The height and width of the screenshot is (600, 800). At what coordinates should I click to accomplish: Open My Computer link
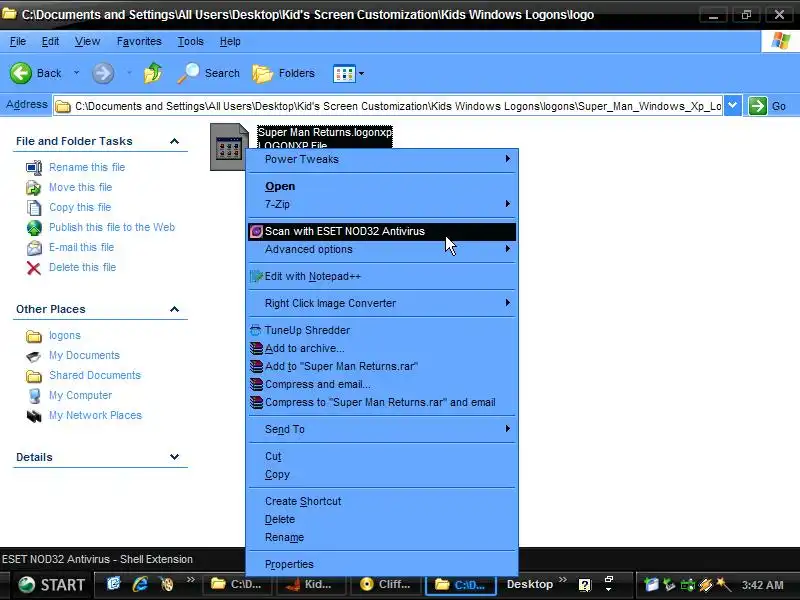point(80,395)
